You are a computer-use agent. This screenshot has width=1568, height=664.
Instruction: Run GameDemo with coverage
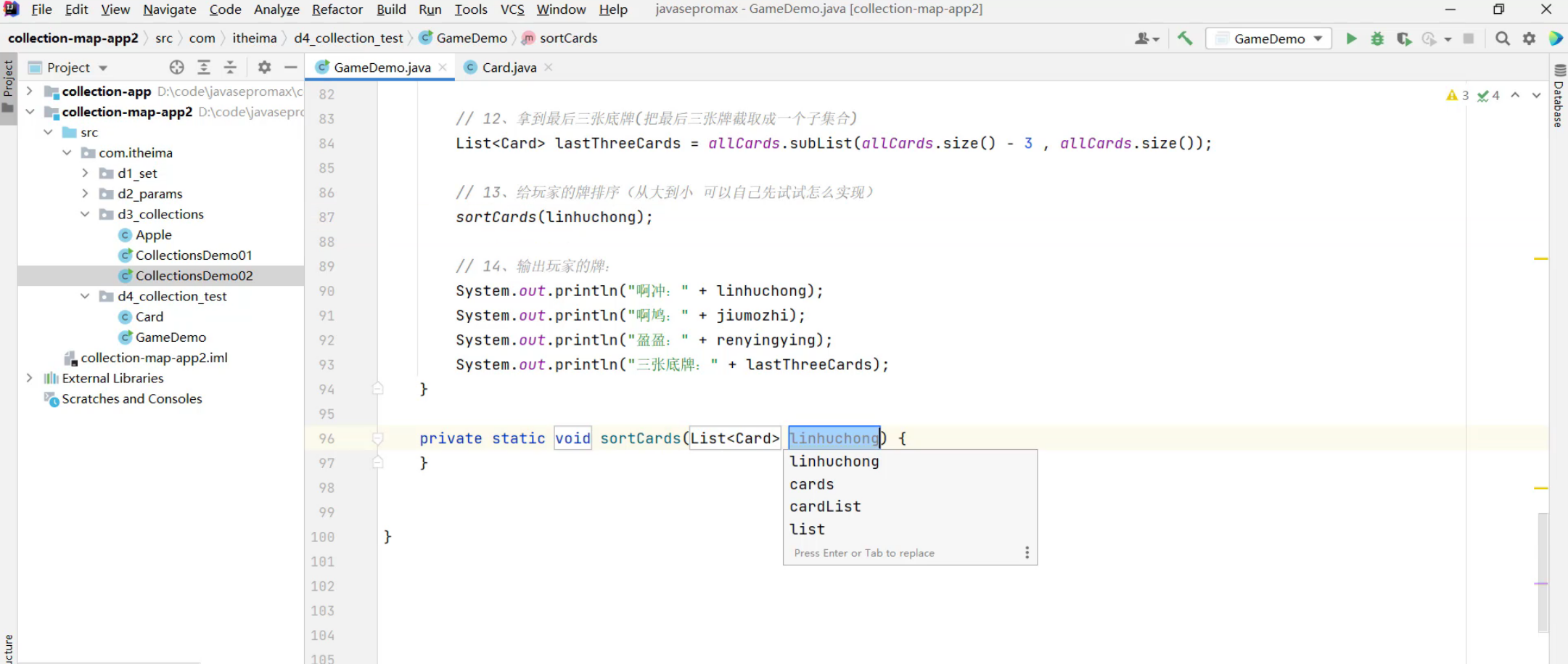coord(1404,38)
